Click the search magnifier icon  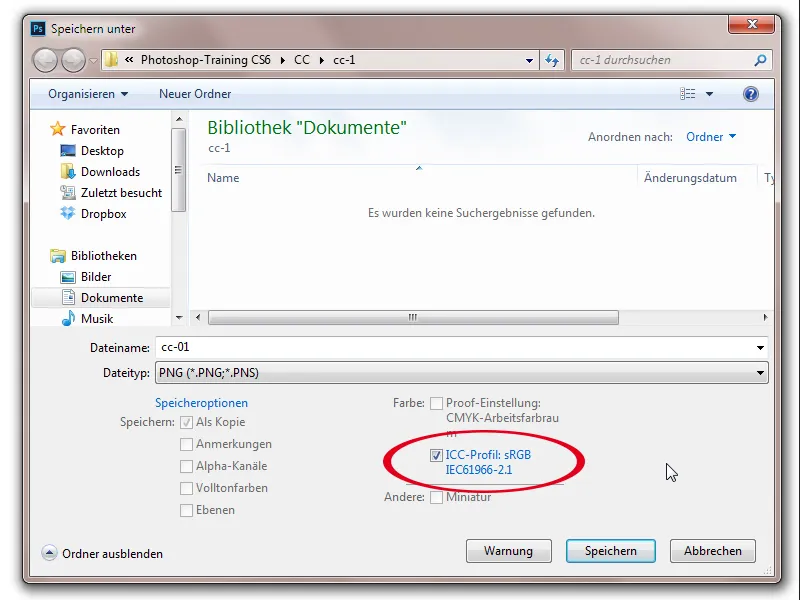760,60
